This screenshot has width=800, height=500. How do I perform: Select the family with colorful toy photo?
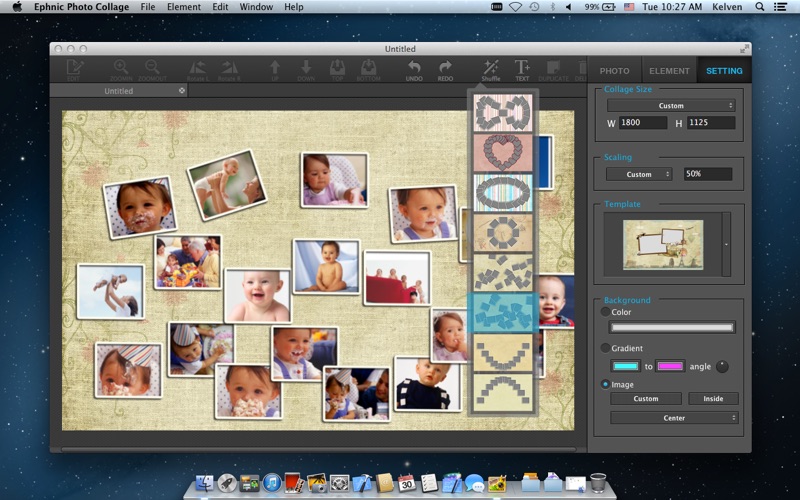[188, 262]
